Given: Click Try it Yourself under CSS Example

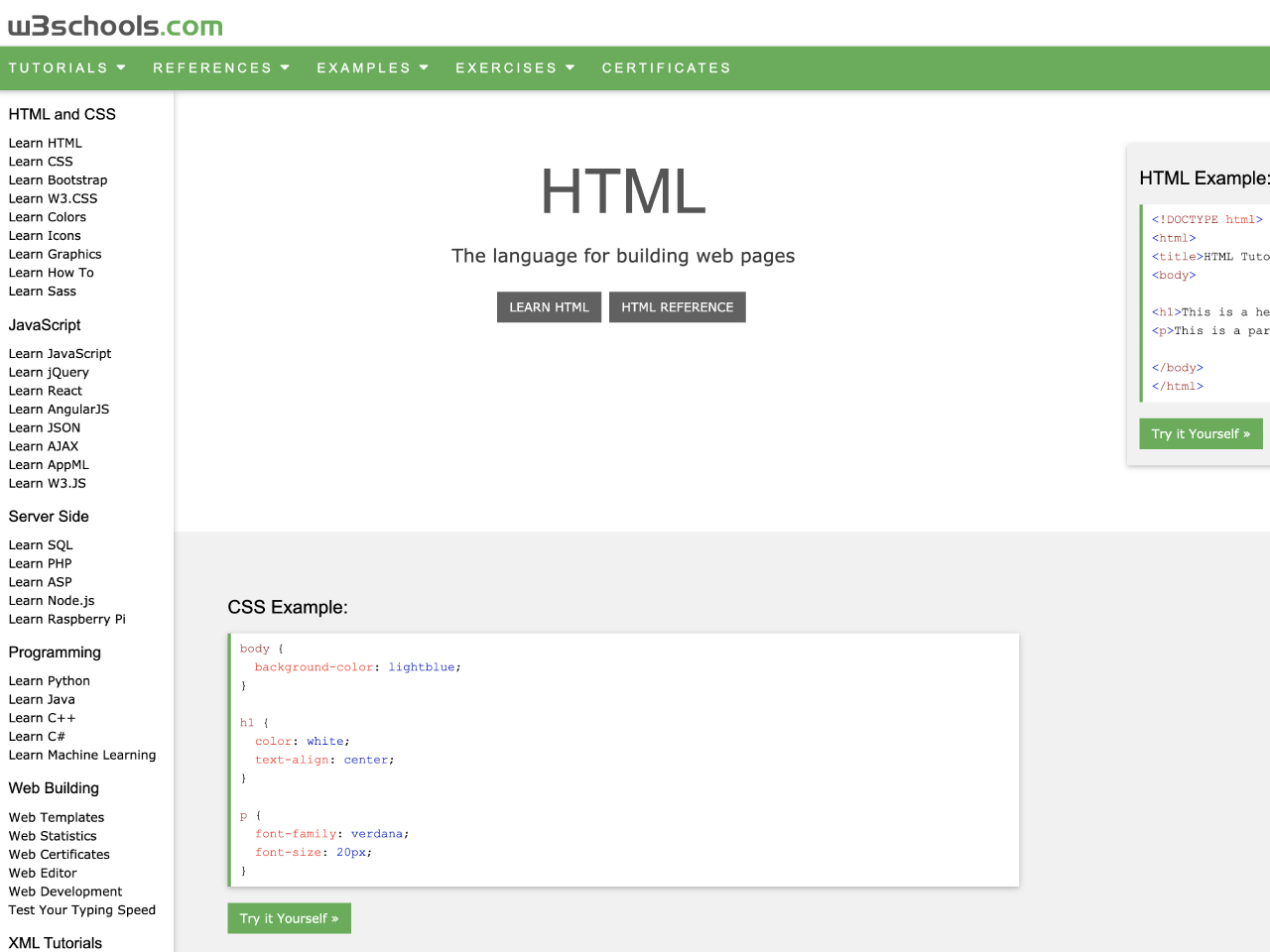Looking at the screenshot, I should (x=290, y=918).
